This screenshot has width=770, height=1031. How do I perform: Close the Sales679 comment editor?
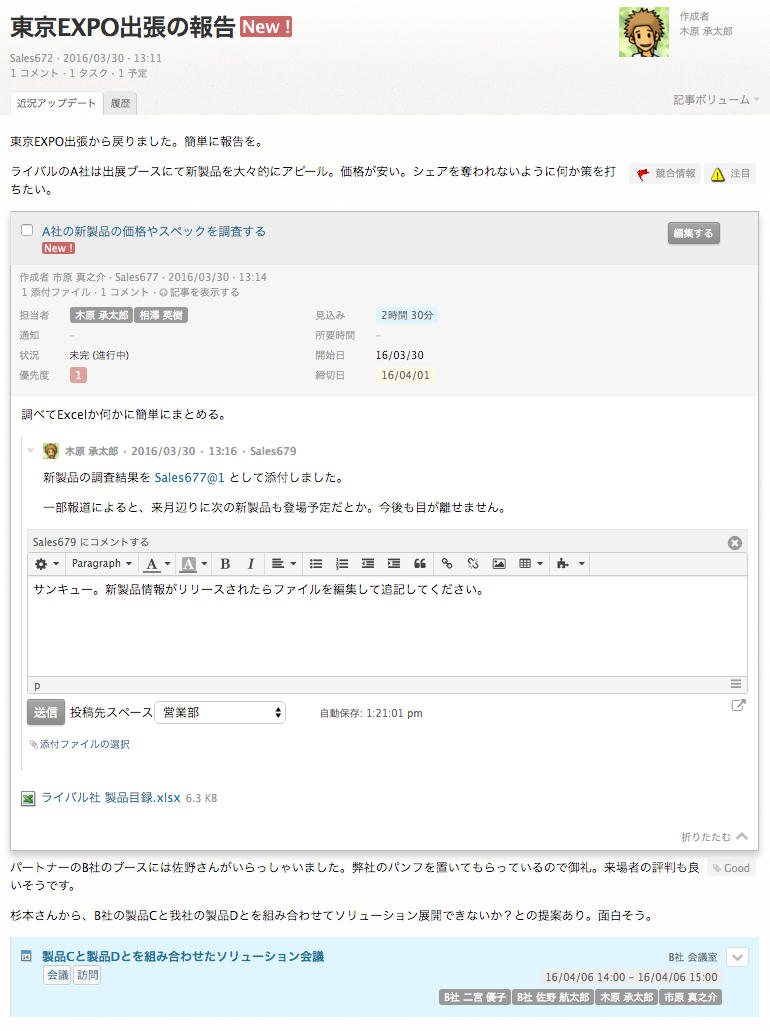coord(735,542)
